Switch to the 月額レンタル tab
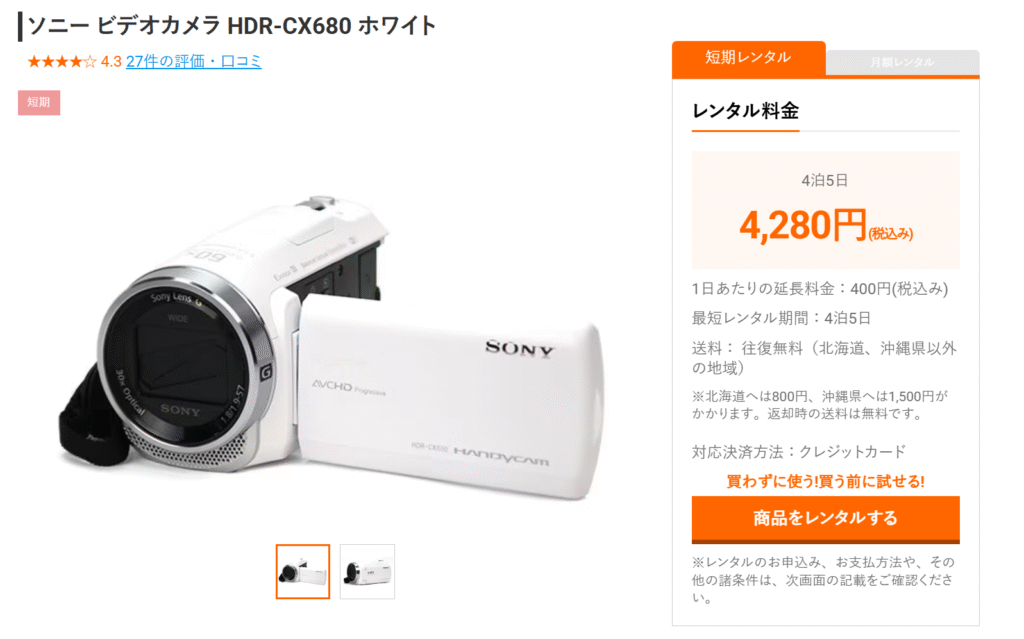Viewport: 1024px width, 639px height. (x=903, y=63)
